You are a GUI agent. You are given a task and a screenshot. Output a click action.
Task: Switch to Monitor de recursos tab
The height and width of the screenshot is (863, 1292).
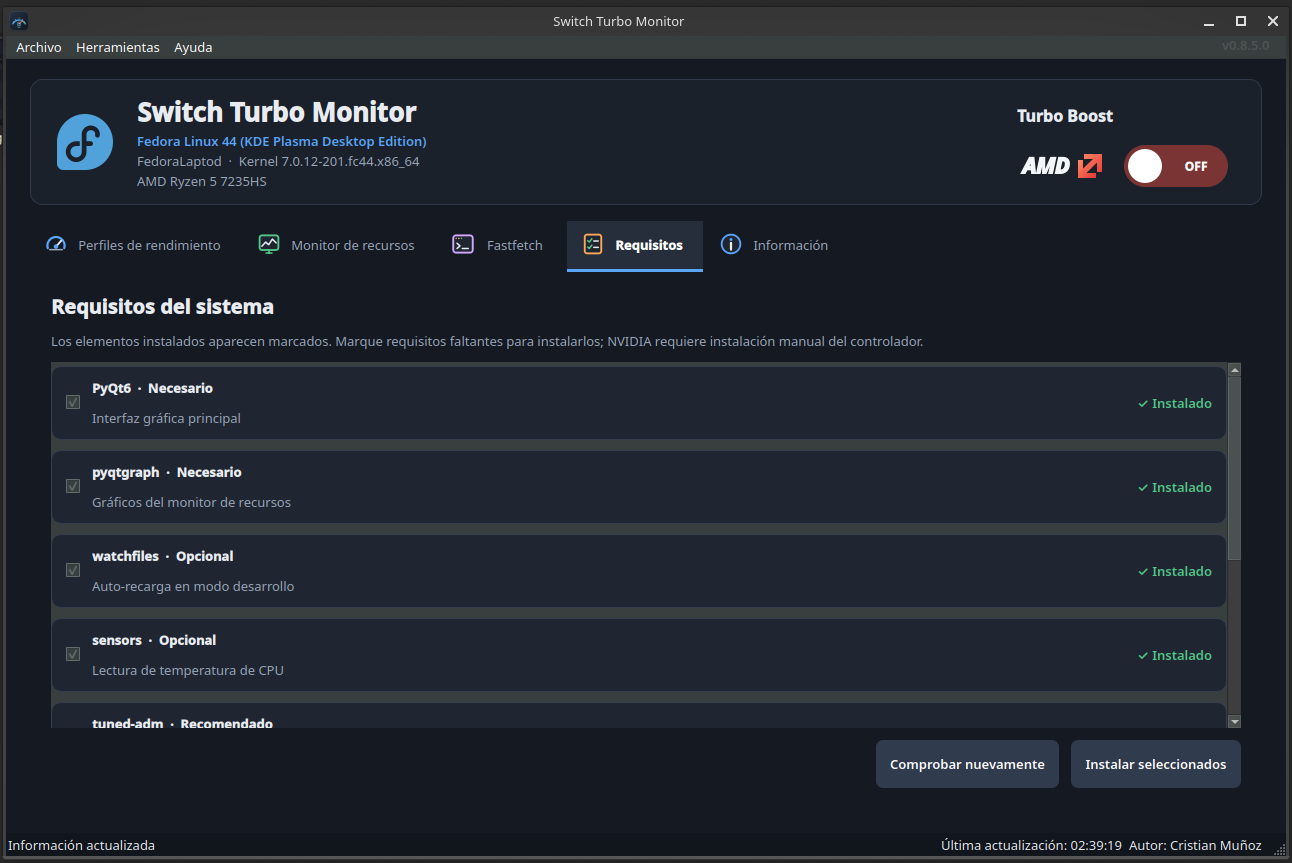coord(337,245)
